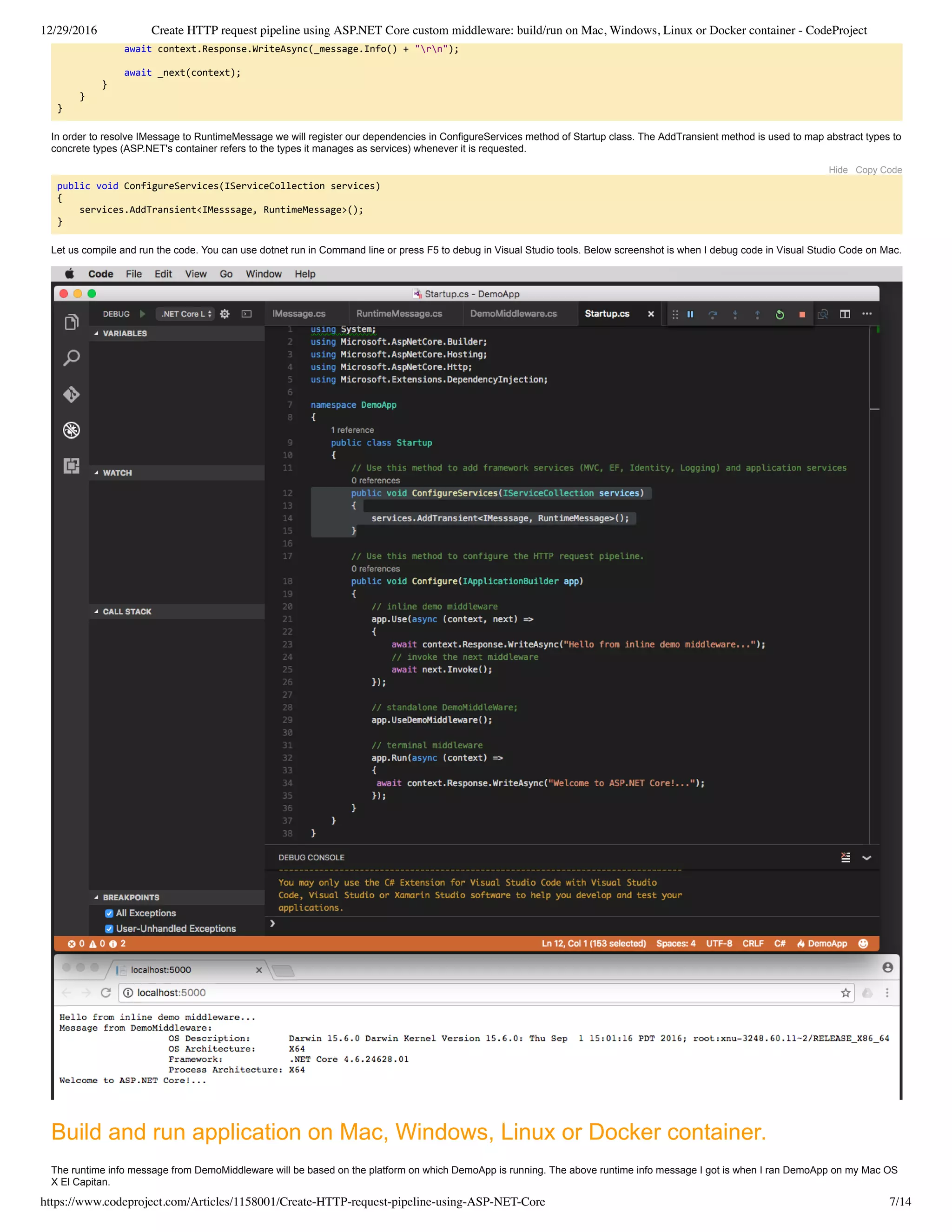This screenshot has height=1232, width=952.
Task: Click Step Into in debug toolbar
Action: pyautogui.click(x=735, y=314)
